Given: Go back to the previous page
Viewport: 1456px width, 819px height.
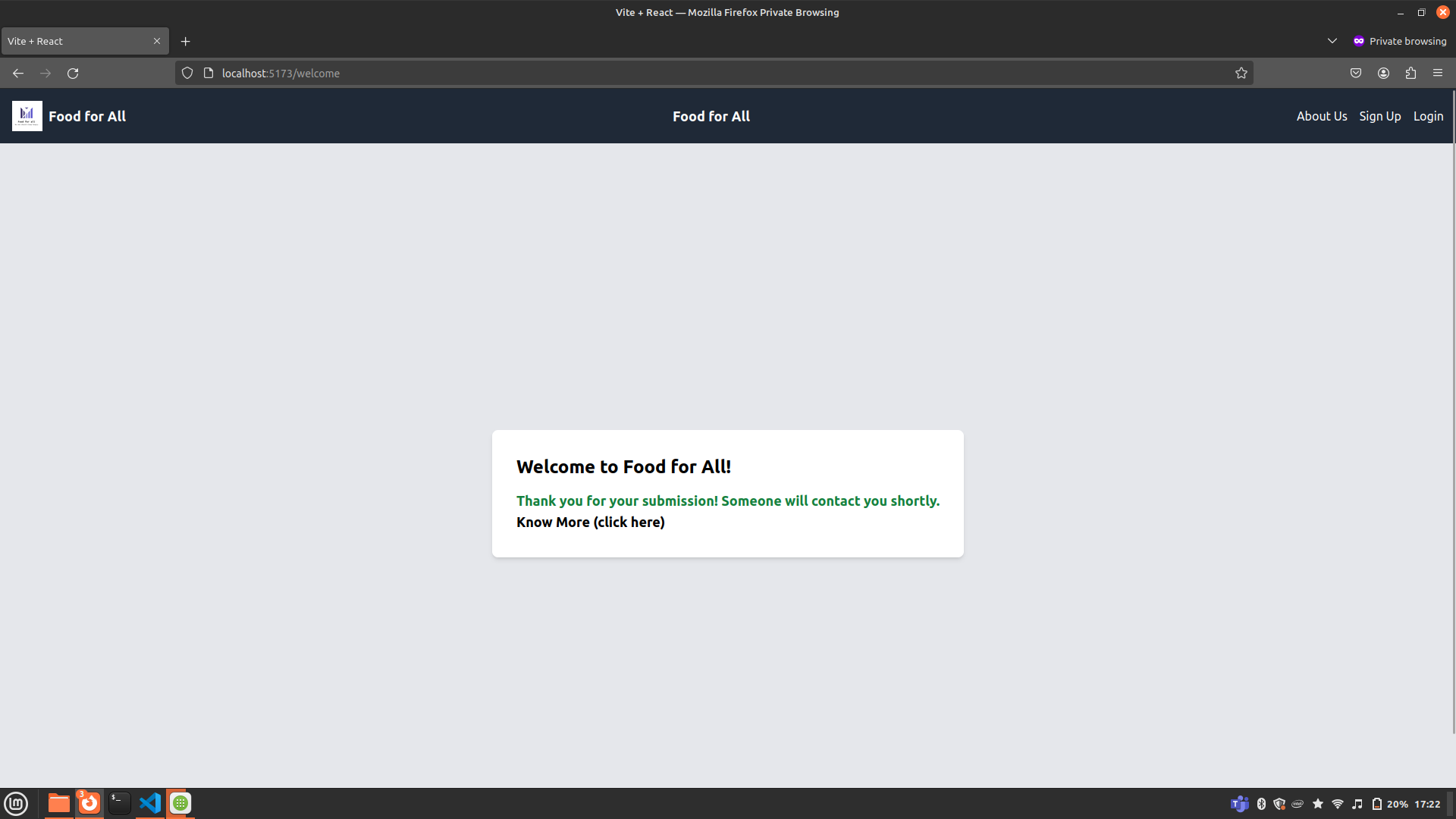Looking at the screenshot, I should (x=18, y=74).
